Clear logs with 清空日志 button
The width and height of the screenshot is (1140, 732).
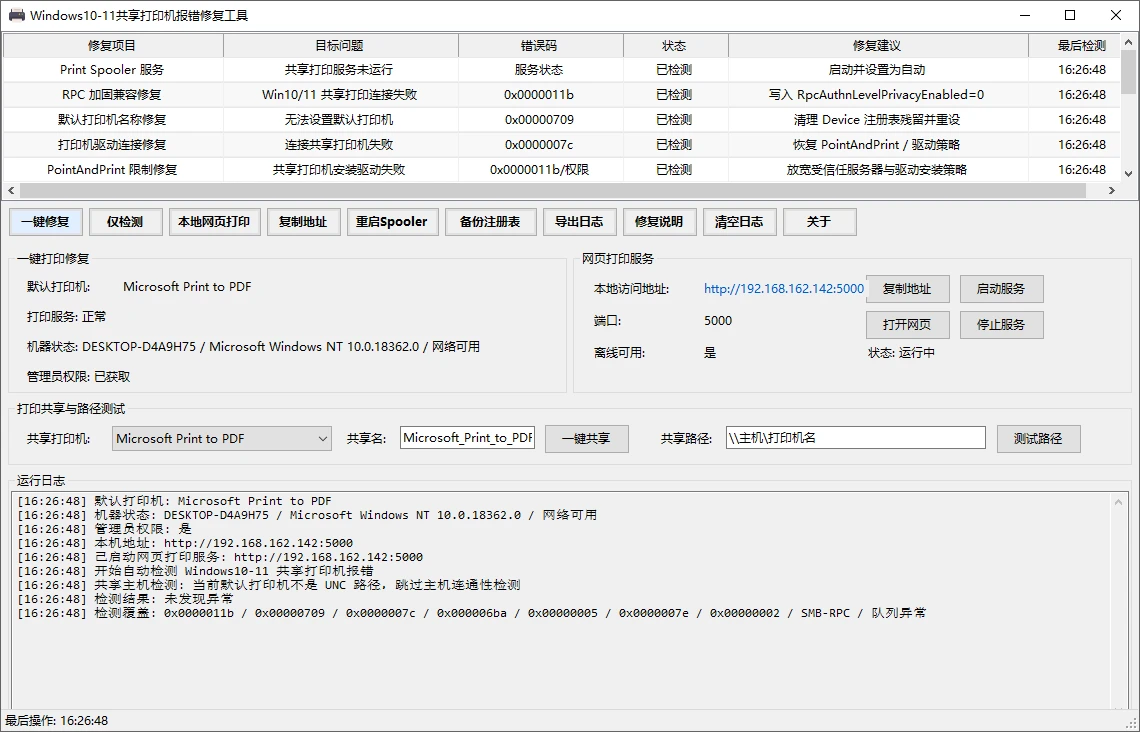[x=739, y=222]
